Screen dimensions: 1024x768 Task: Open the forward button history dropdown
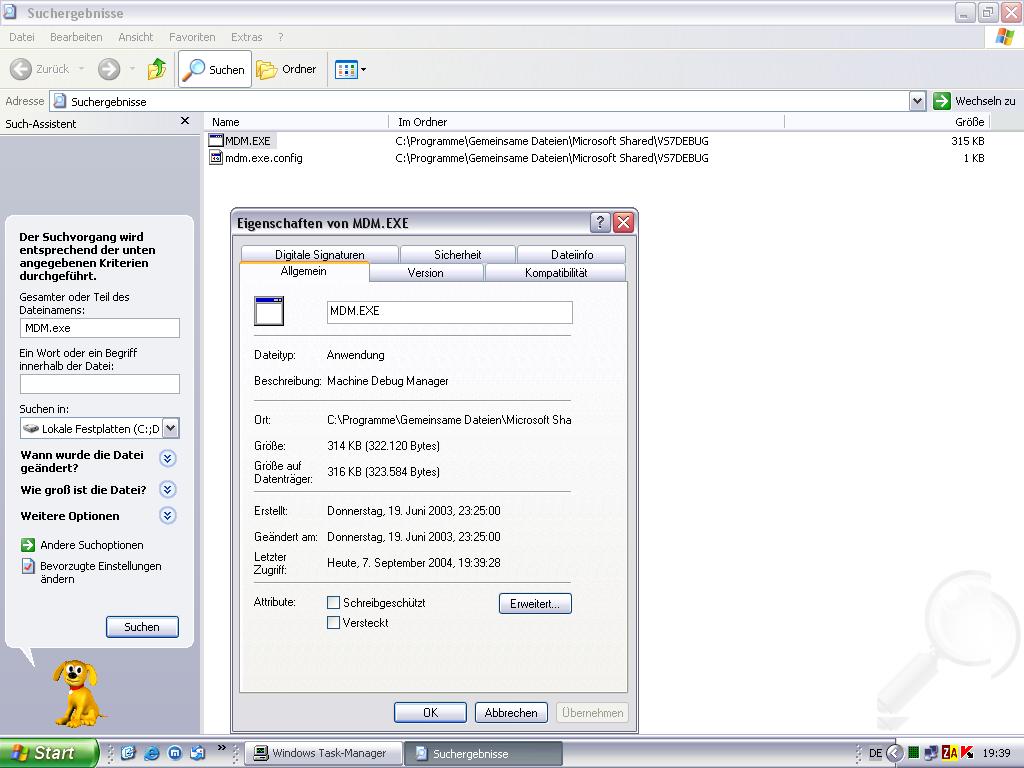click(132, 69)
